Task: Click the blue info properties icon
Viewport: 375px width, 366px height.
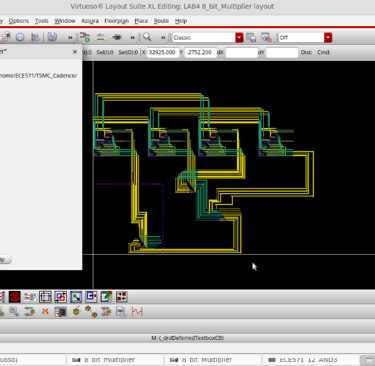Action: pyautogui.click(x=20, y=37)
